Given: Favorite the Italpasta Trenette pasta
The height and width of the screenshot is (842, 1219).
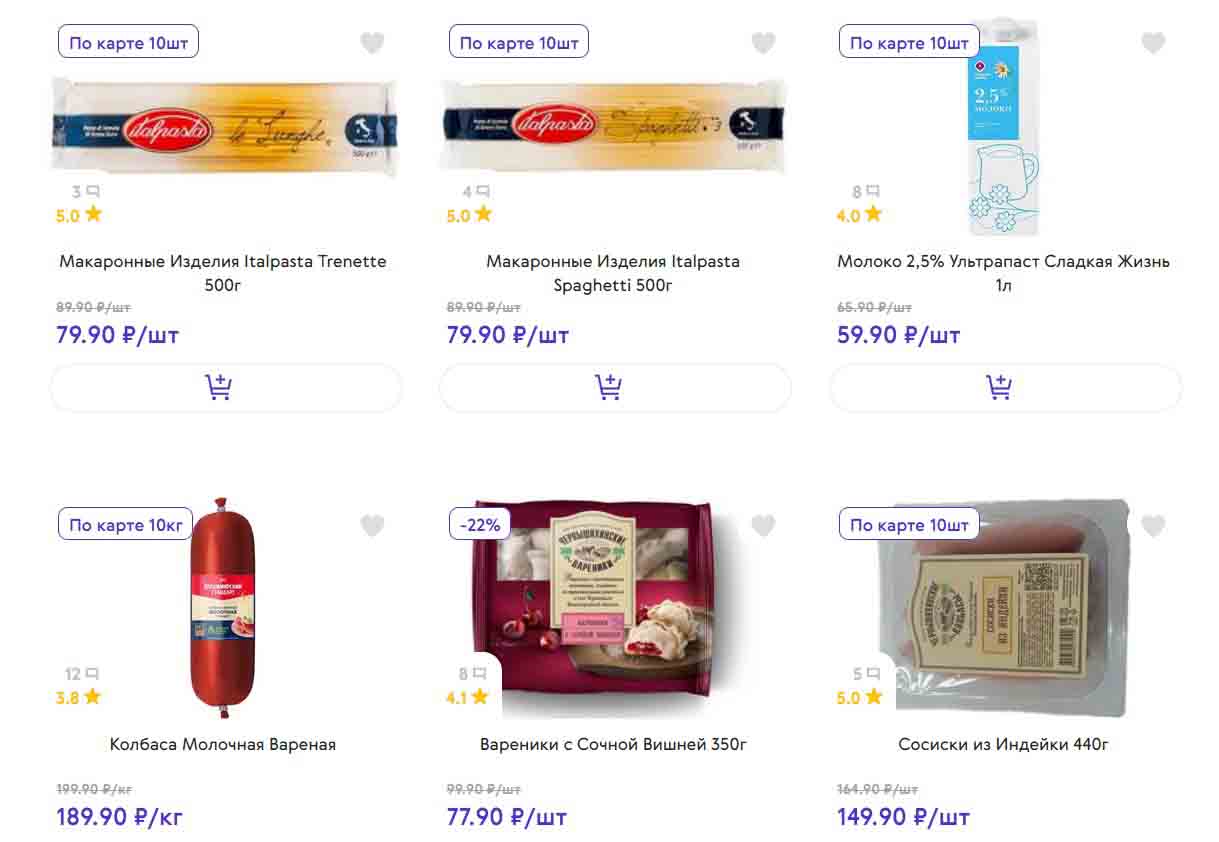Looking at the screenshot, I should [372, 43].
